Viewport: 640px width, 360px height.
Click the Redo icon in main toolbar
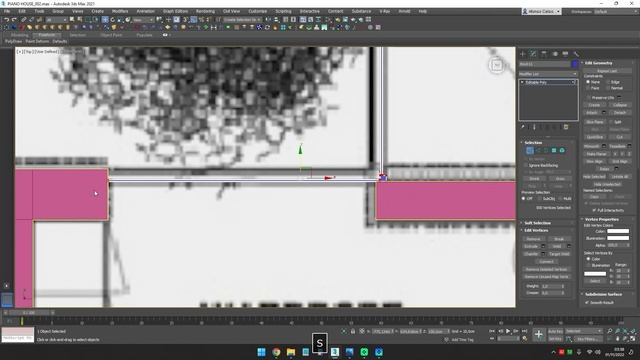[x=14, y=20]
